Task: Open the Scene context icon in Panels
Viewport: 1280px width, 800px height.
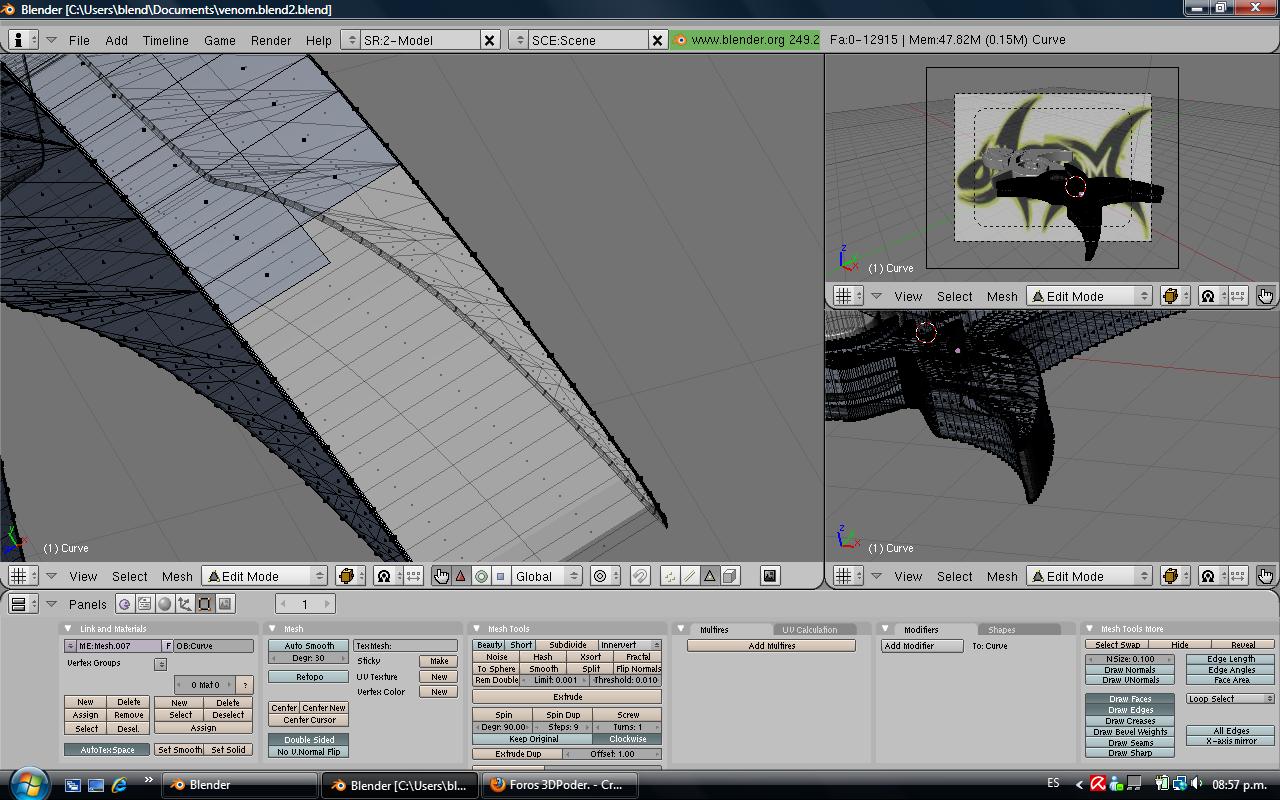Action: tap(225, 604)
